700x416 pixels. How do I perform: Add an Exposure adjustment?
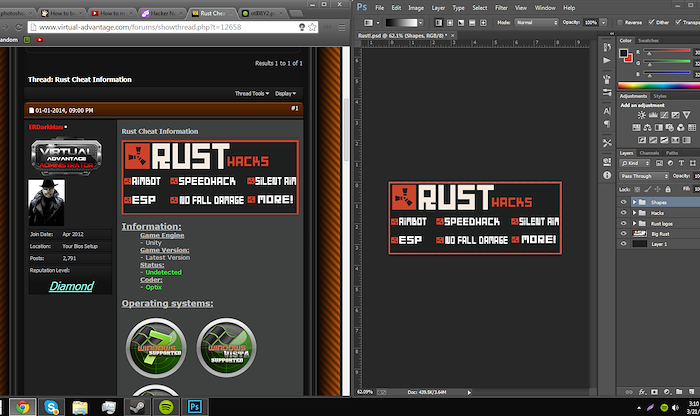click(675, 115)
